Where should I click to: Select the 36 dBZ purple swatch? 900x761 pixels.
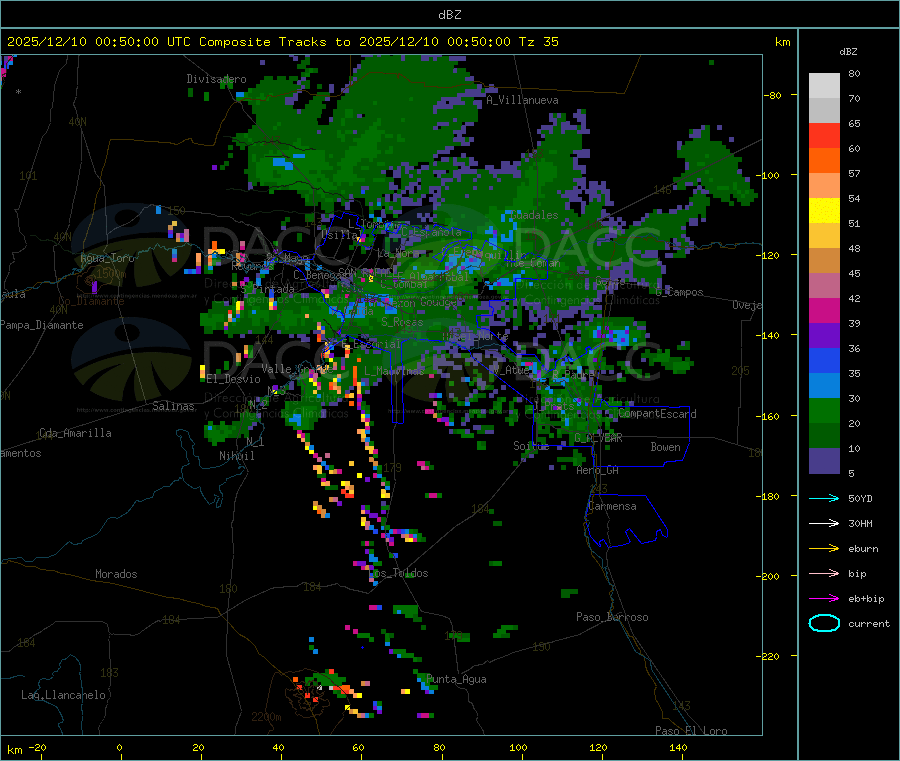pos(824,336)
